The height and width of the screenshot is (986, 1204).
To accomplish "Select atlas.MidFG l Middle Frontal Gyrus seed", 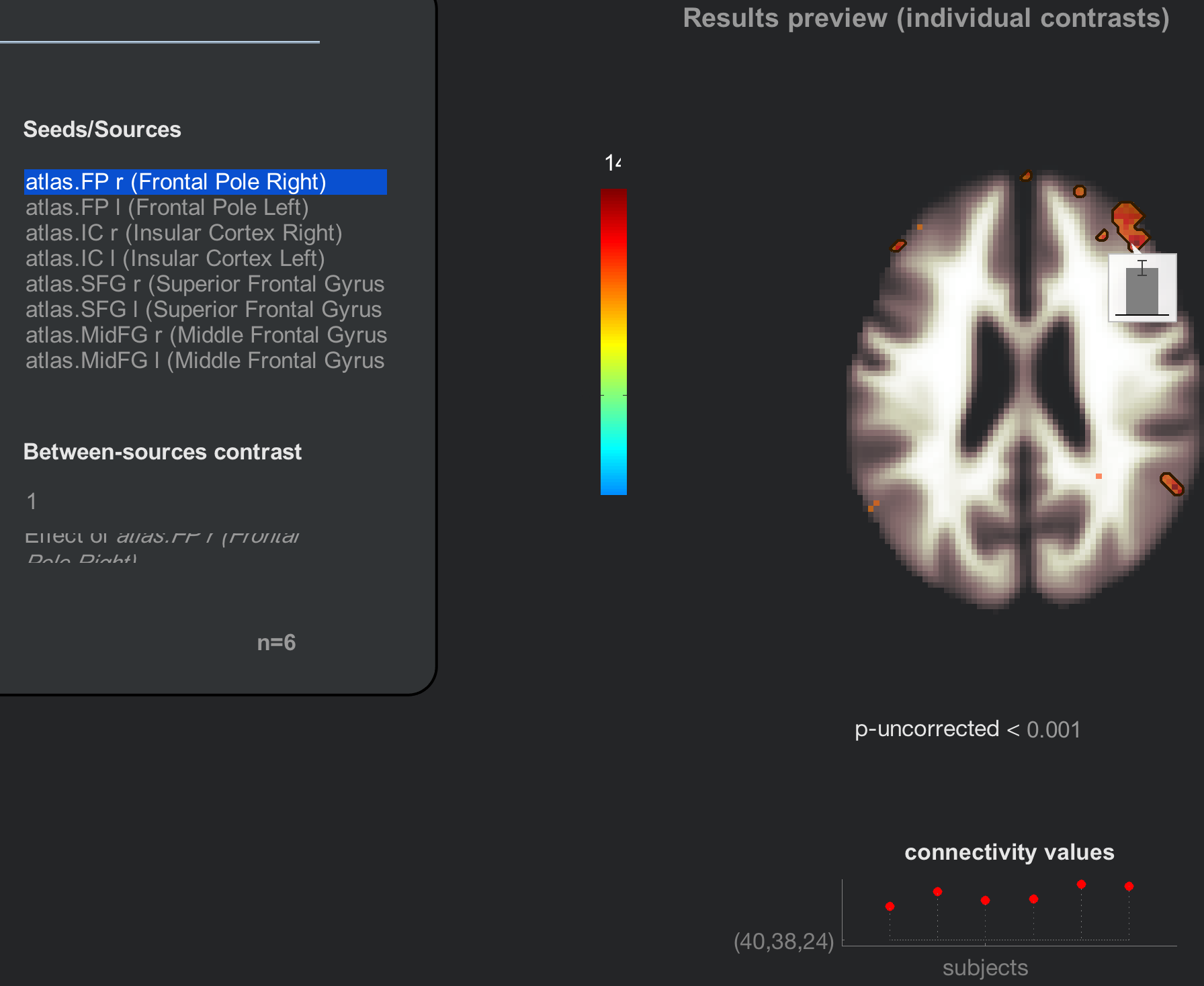I will pyautogui.click(x=205, y=361).
